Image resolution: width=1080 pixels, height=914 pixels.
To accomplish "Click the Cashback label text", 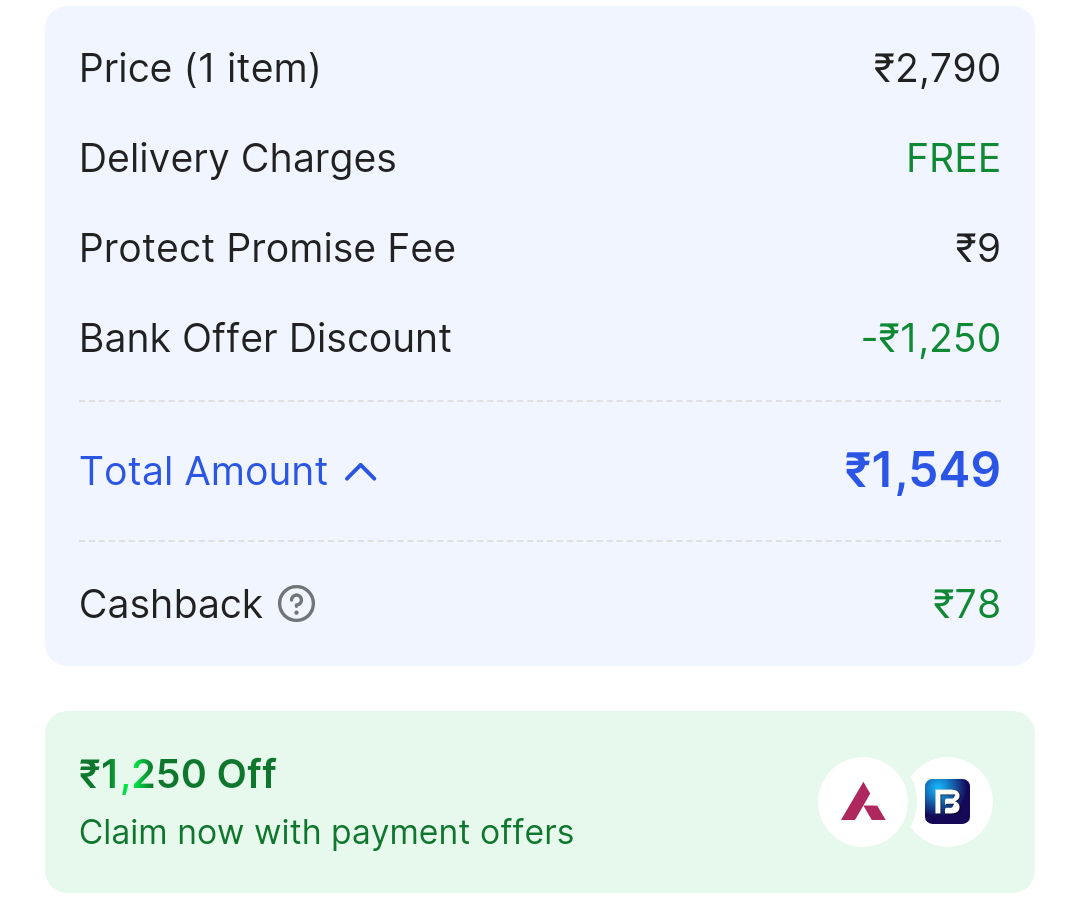I will point(171,604).
